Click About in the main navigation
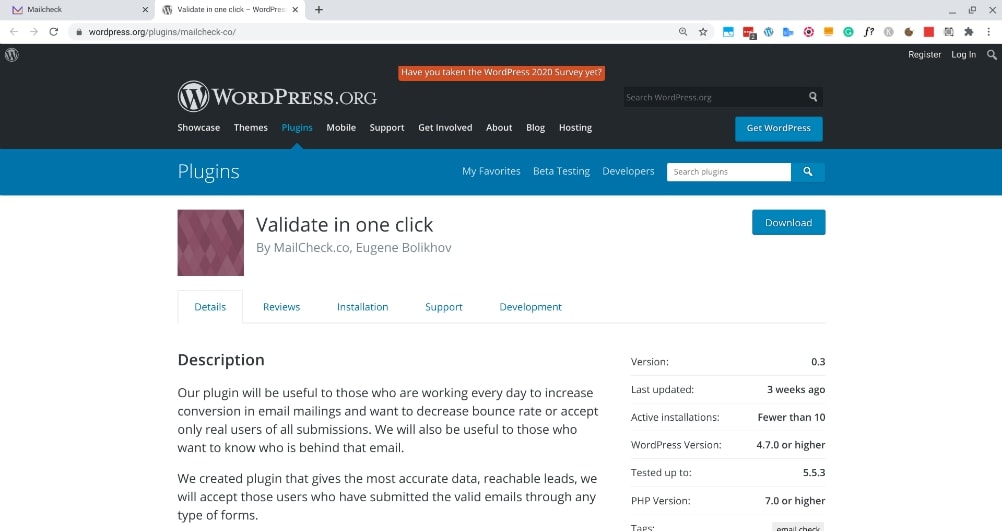 pyautogui.click(x=499, y=128)
